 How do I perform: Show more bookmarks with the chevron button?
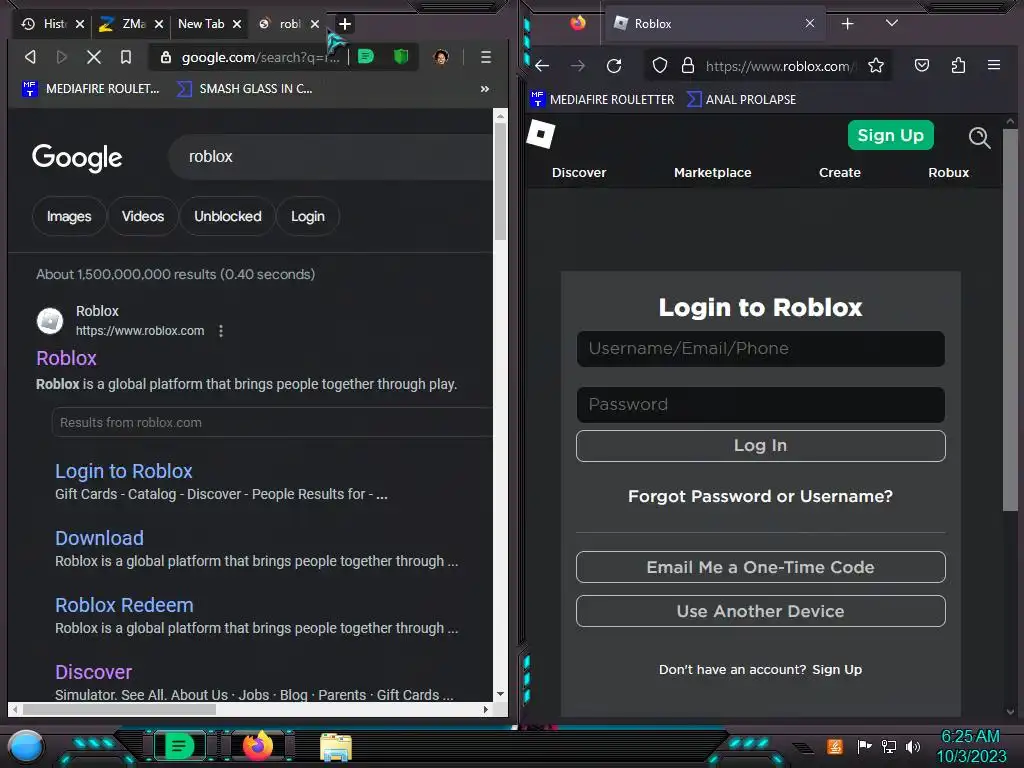point(485,89)
